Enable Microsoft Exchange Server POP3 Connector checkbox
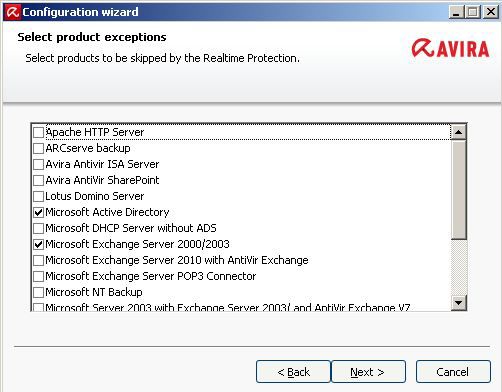 click(x=39, y=276)
